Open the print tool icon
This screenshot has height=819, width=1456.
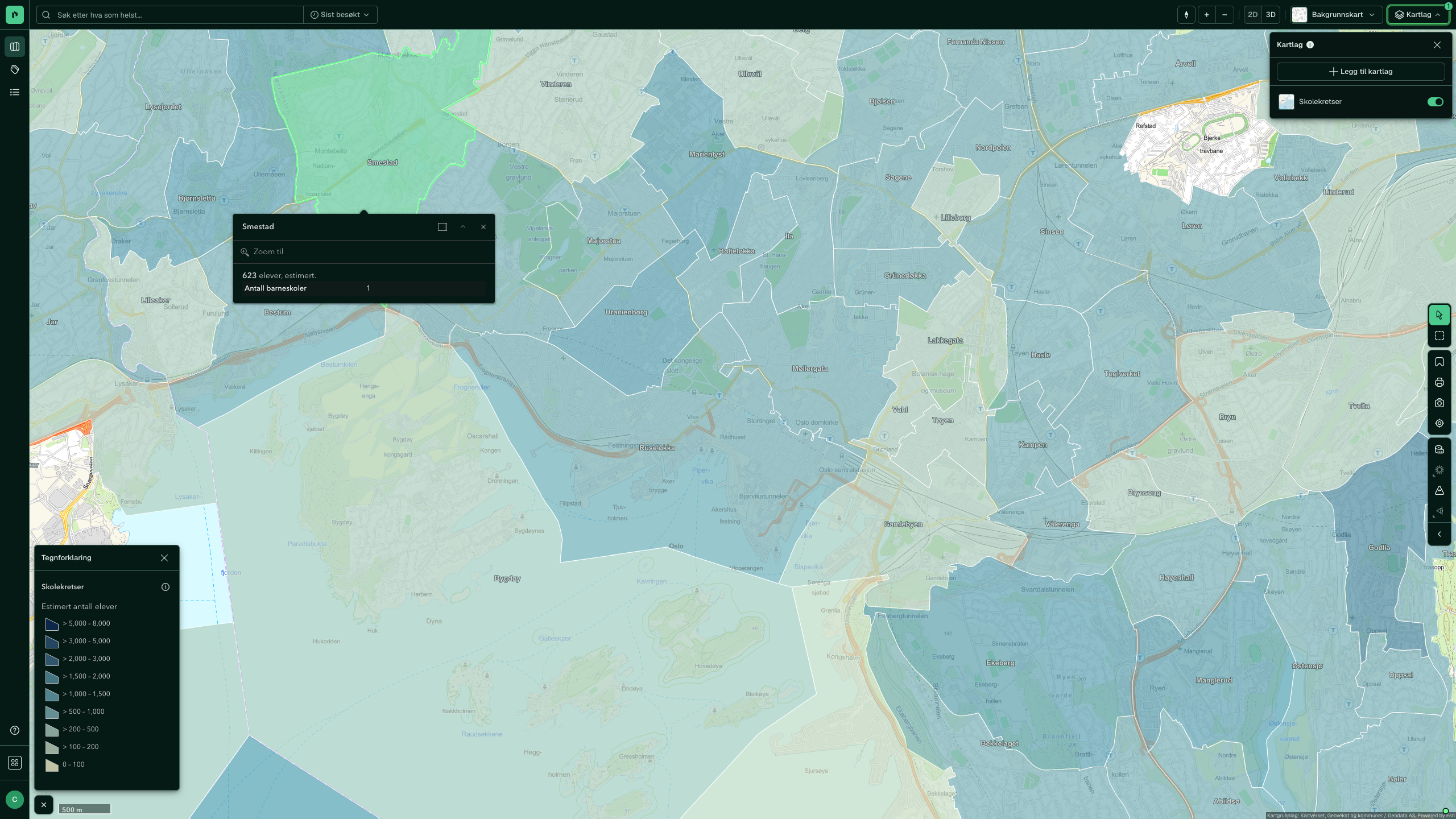[1439, 382]
